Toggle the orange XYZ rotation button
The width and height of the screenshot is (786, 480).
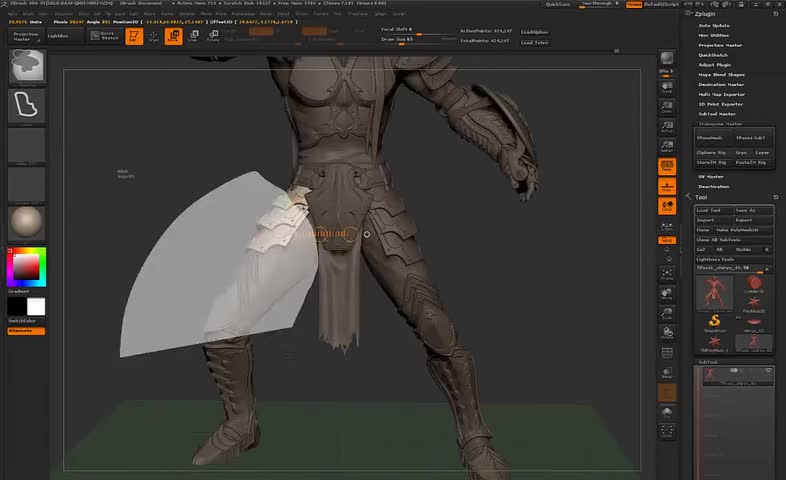(x=667, y=241)
